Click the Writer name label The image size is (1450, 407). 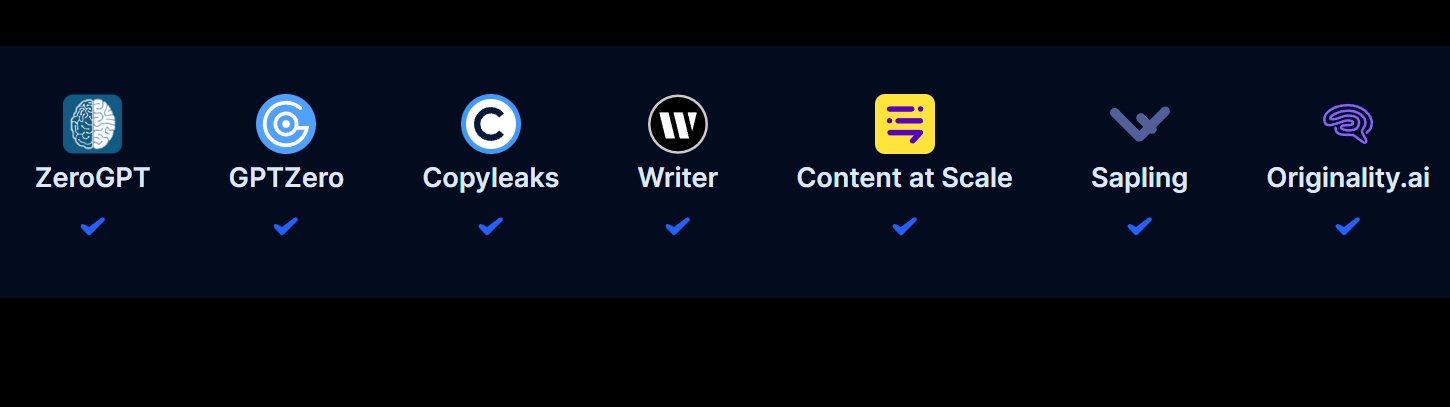click(678, 178)
